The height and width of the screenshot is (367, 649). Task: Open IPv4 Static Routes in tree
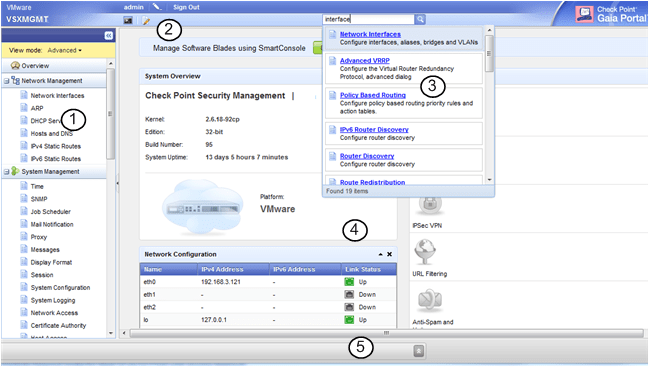click(x=55, y=146)
